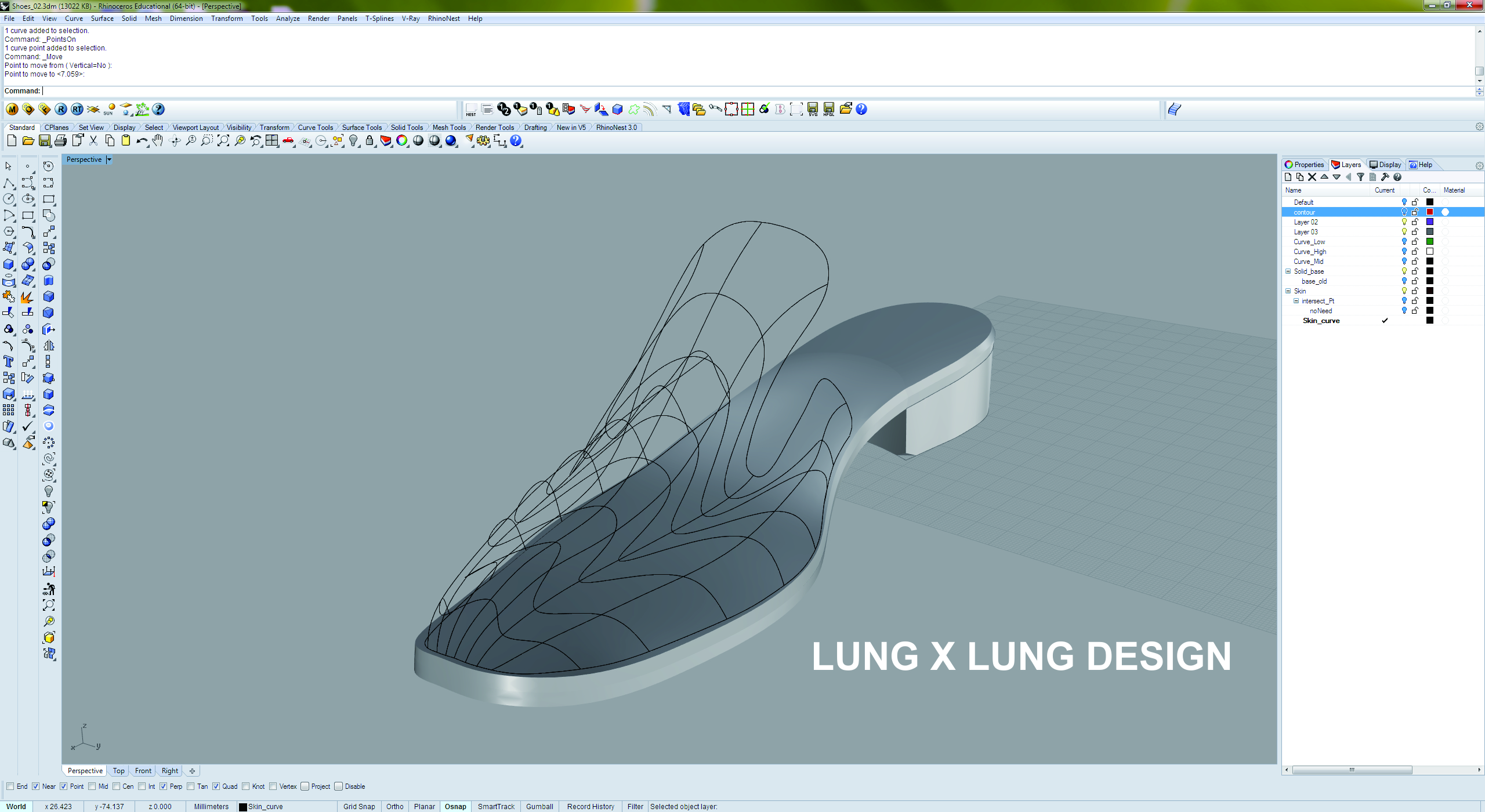Viewport: 1485px width, 812px height.
Task: Toggle the lock icon of Curve_High layer
Action: tap(1415, 252)
